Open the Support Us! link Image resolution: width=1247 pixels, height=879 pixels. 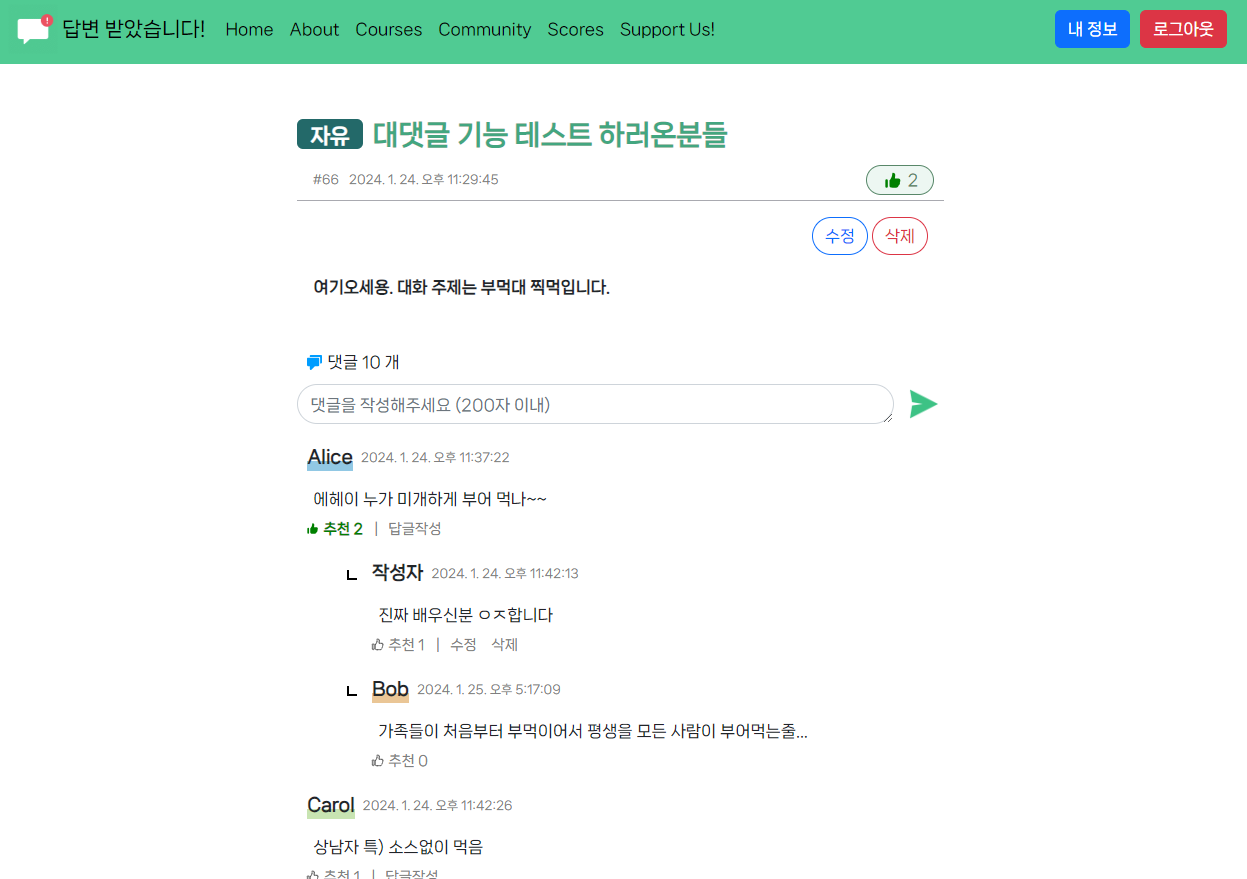pyautogui.click(x=667, y=30)
